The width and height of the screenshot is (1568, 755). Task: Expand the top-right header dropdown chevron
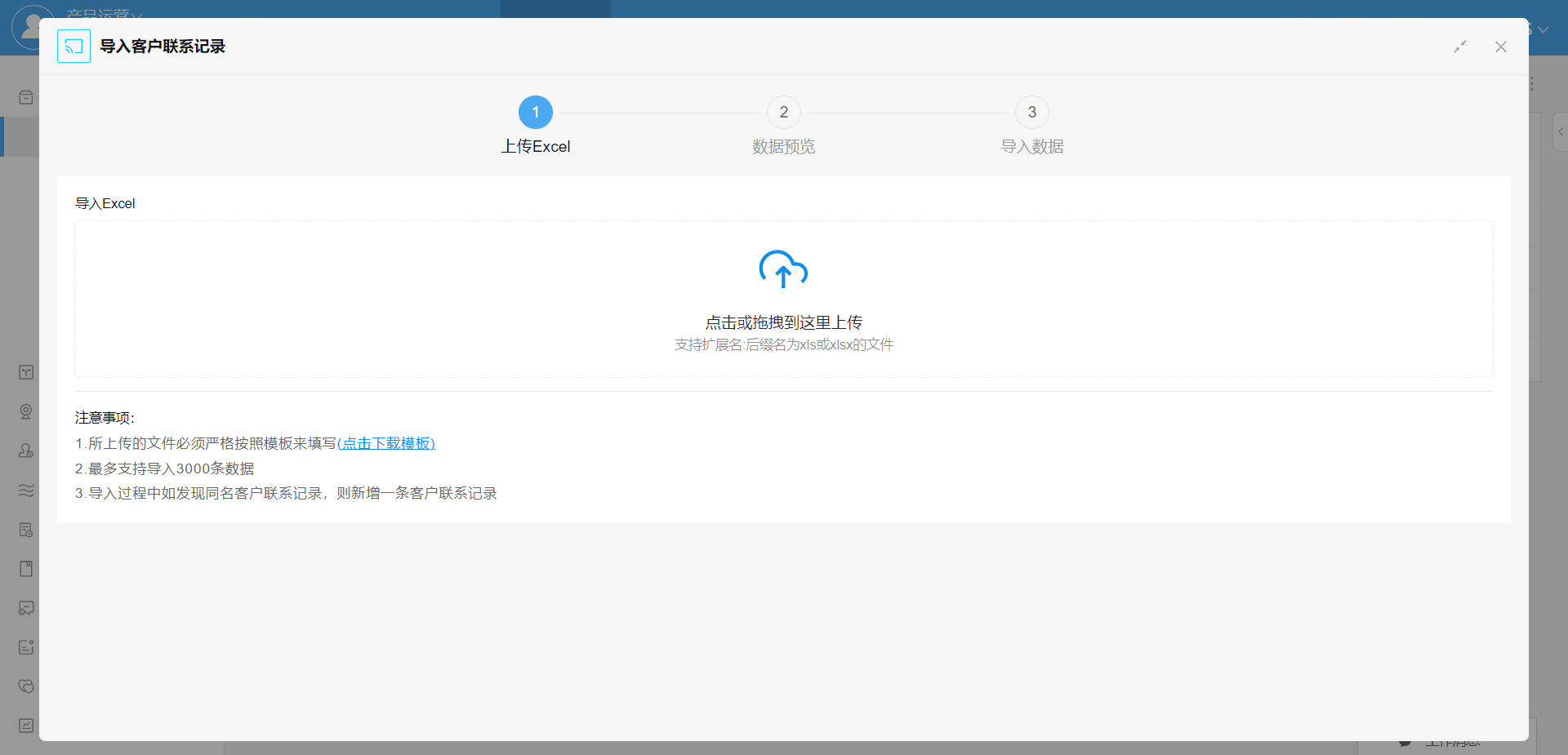click(x=1543, y=29)
